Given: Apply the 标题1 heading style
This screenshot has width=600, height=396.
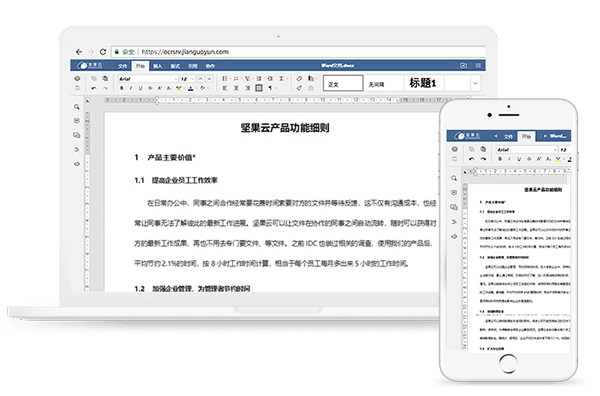Looking at the screenshot, I should 422,83.
